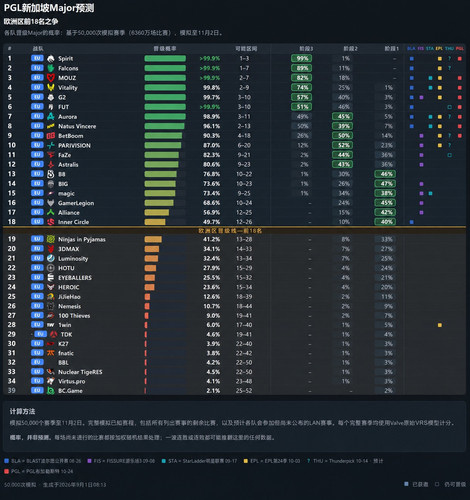Click the GamerLegion team logo
This screenshot has height=500, width=470.
51,203
